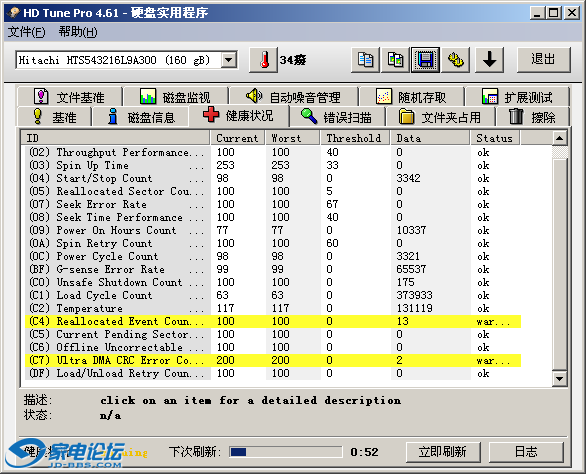Image resolution: width=586 pixels, height=474 pixels.
Task: Select the (C0) Unsafe Shutdown Count row
Action: (x=273, y=282)
